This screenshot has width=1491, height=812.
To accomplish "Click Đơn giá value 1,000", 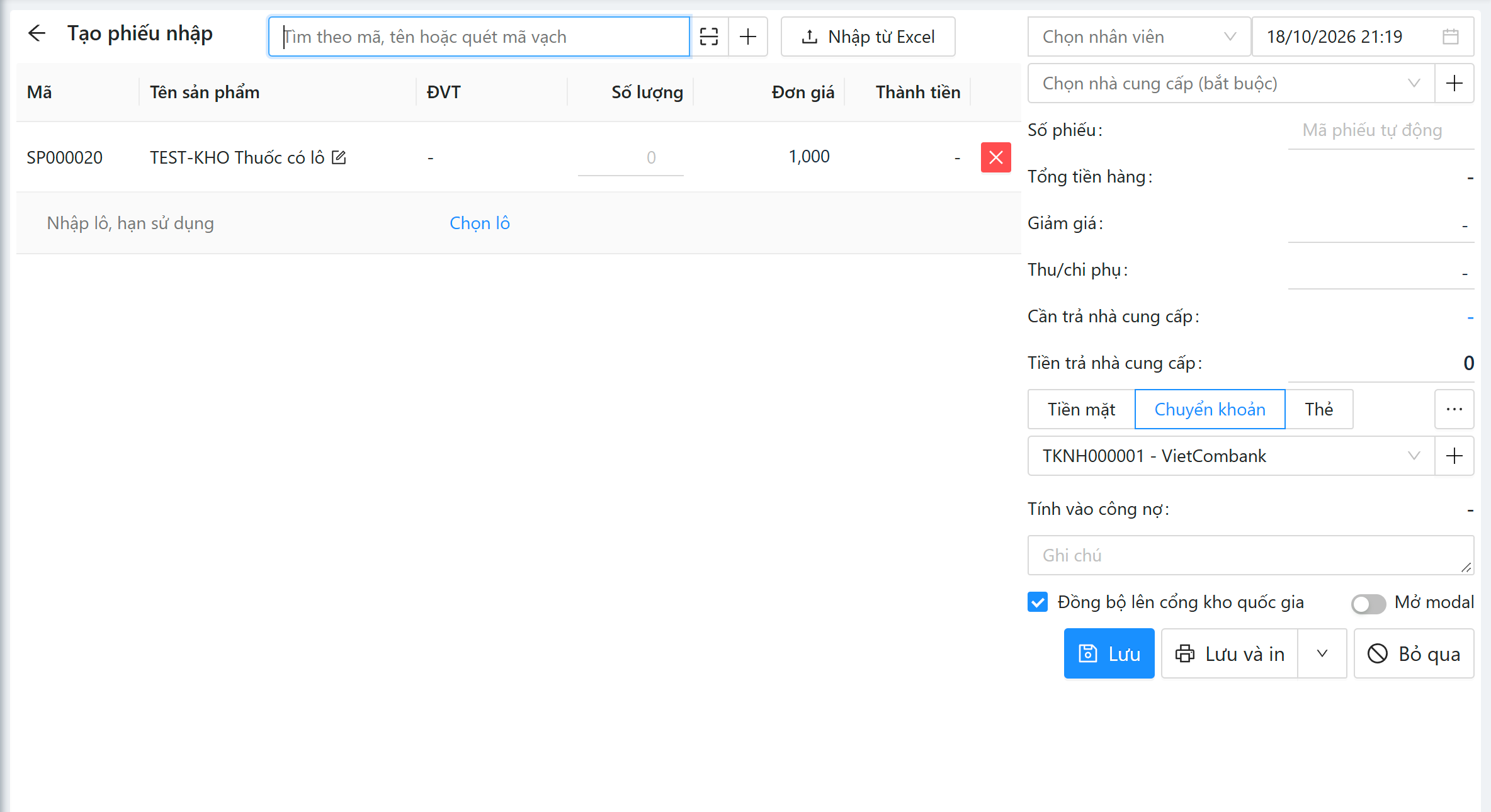I will pos(809,156).
